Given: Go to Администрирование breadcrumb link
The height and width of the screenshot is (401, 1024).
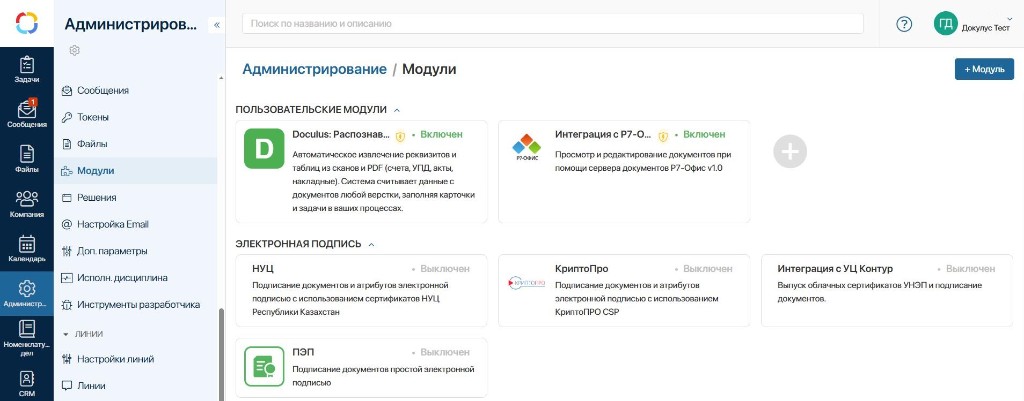Looking at the screenshot, I should pos(314,69).
